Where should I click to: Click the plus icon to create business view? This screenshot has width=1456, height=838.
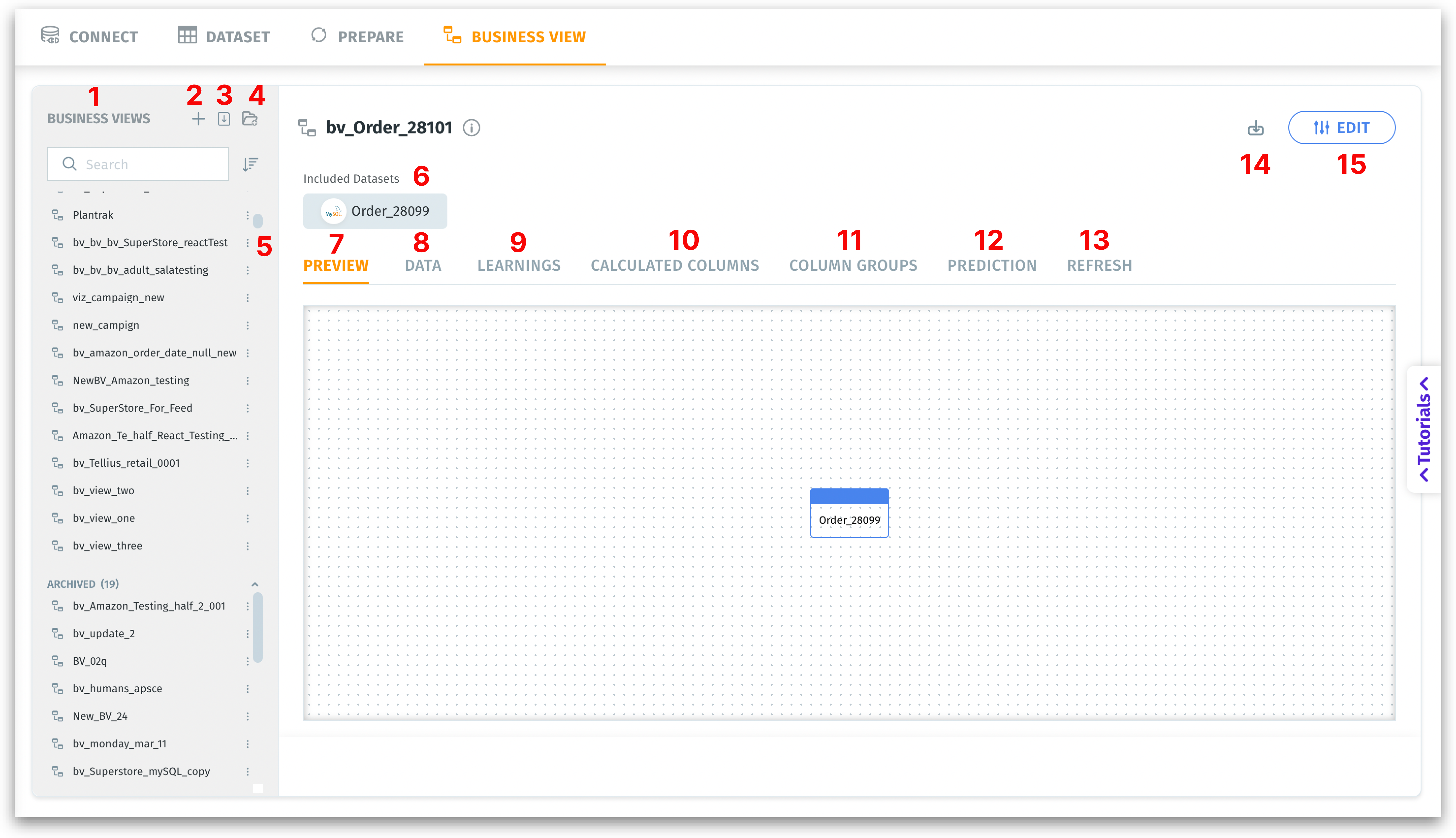point(198,119)
